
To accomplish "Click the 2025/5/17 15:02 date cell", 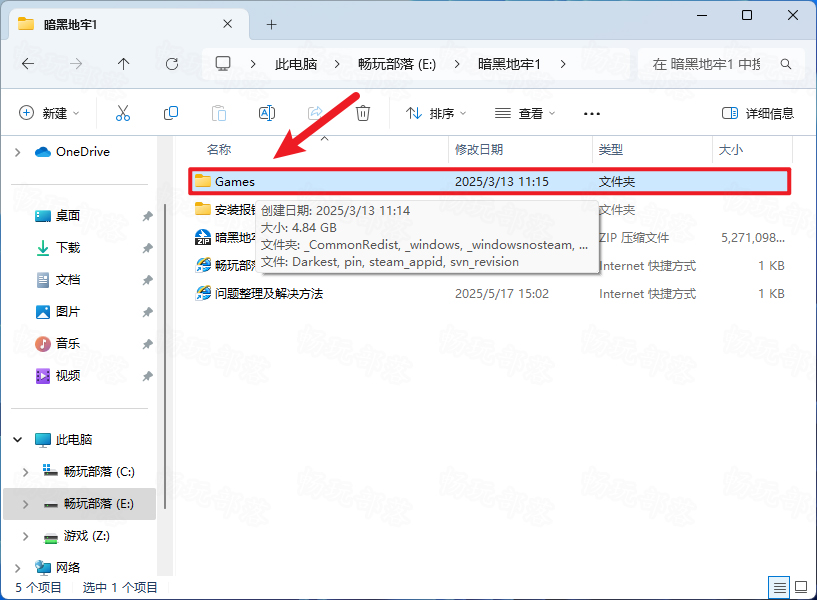I will (502, 294).
